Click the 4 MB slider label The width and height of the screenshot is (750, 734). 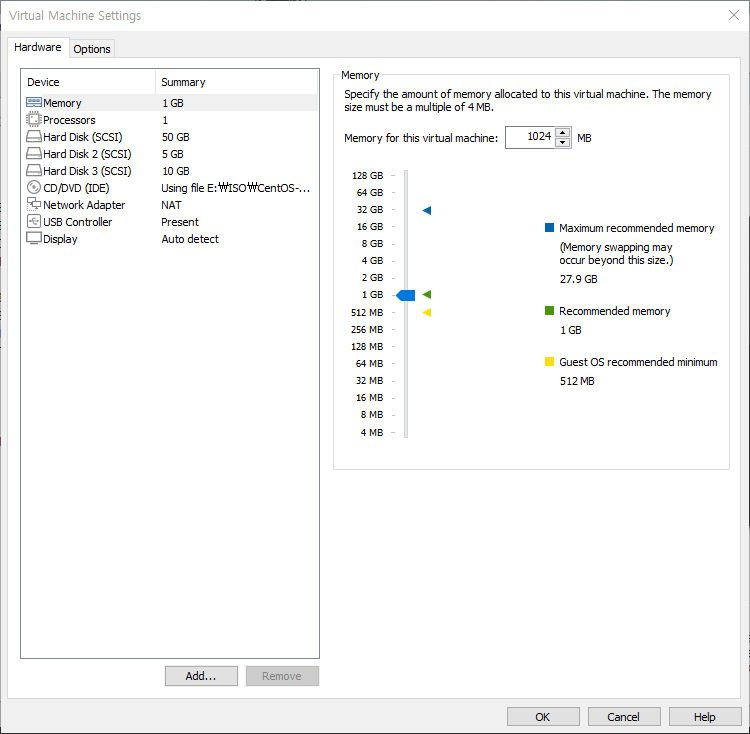click(372, 432)
